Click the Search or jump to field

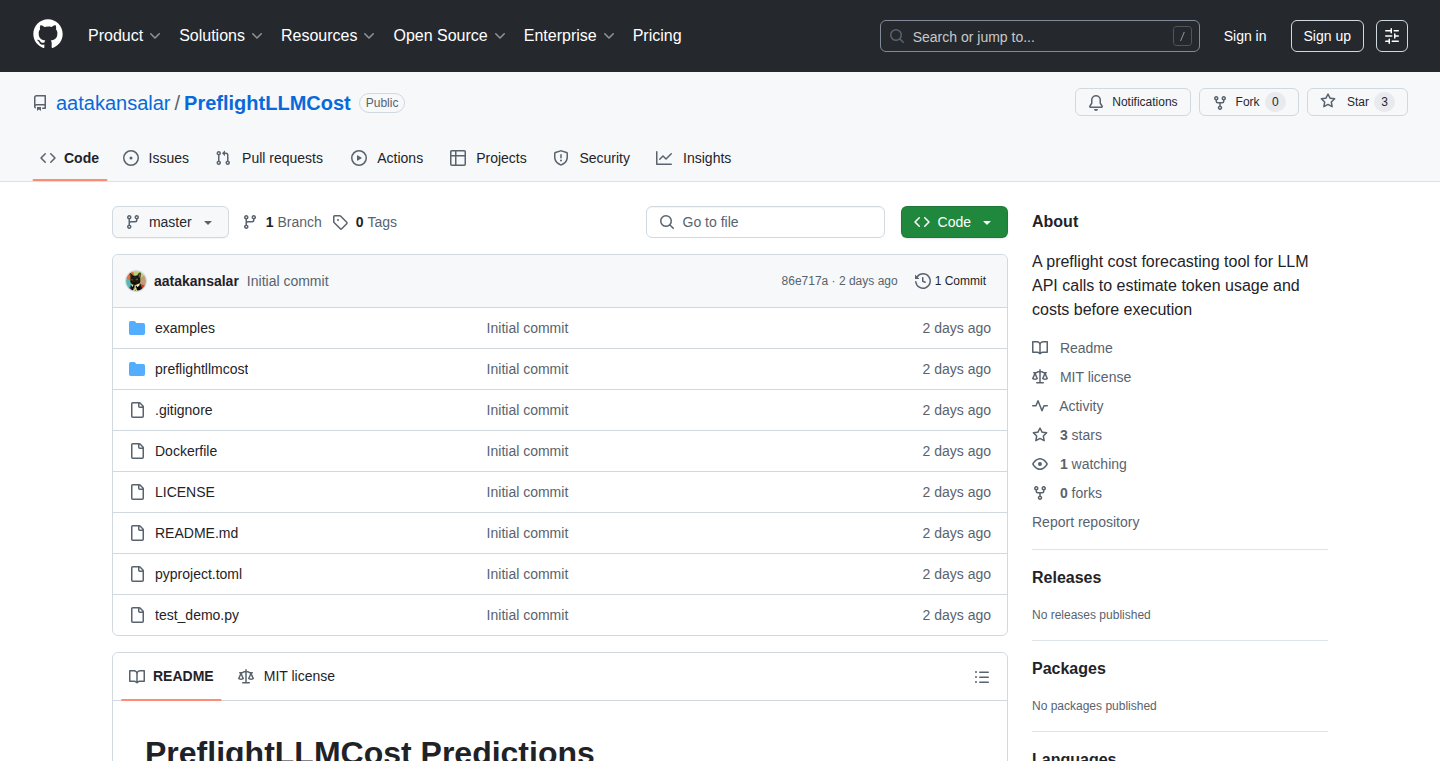pyautogui.click(x=1040, y=36)
